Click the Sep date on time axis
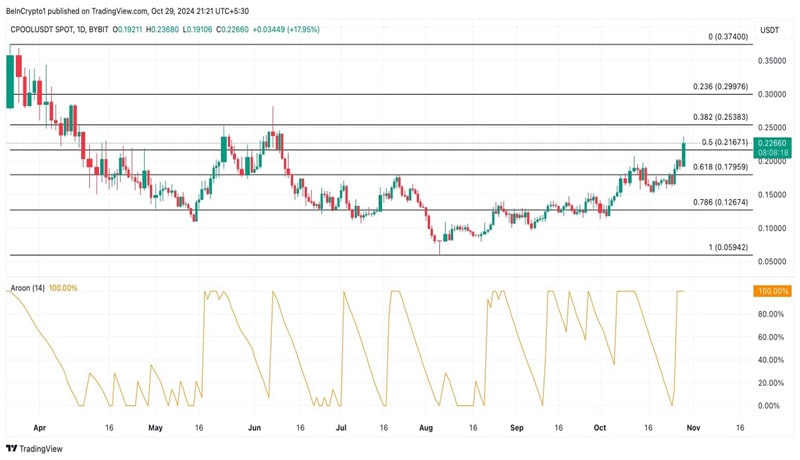This screenshot has height=460, width=800. [516, 428]
